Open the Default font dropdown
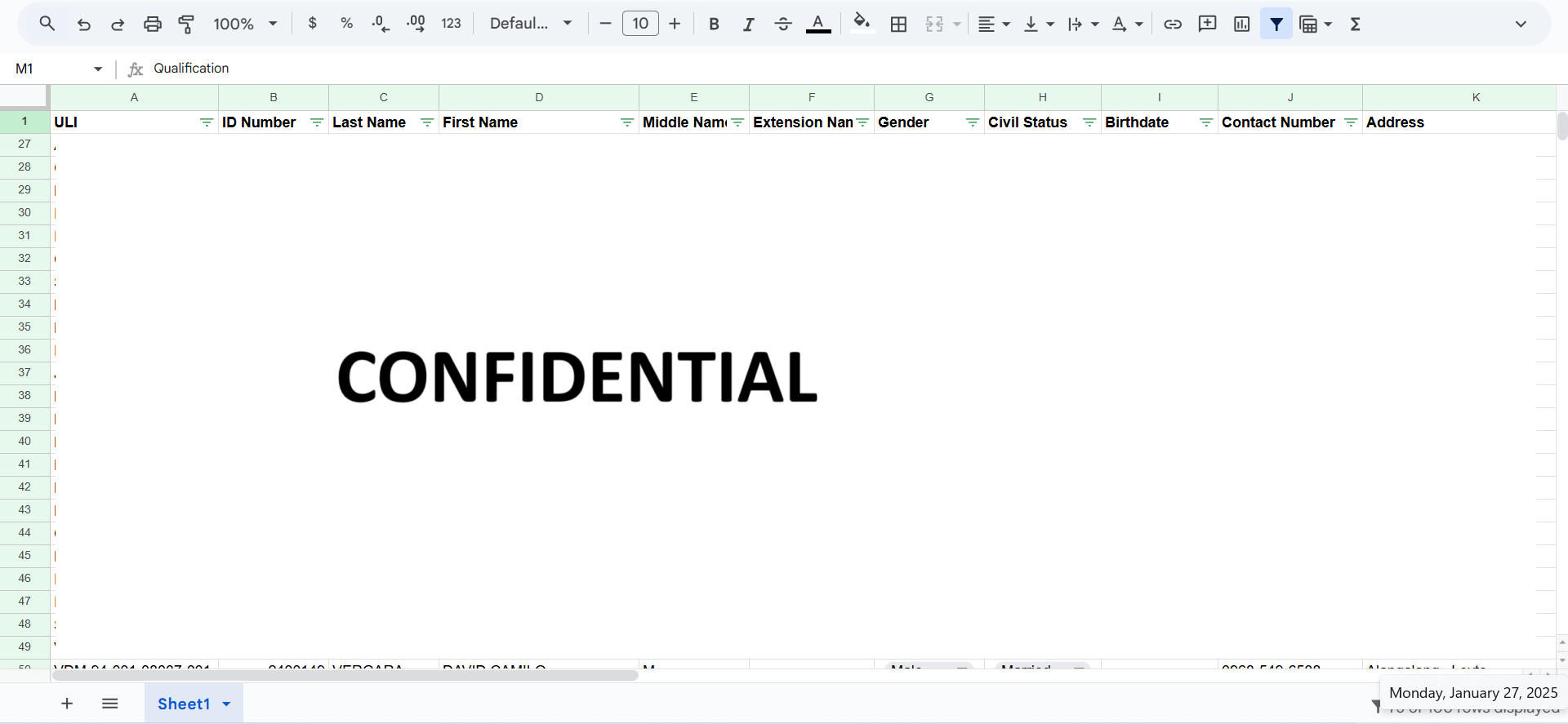The height and width of the screenshot is (724, 1568). (531, 24)
